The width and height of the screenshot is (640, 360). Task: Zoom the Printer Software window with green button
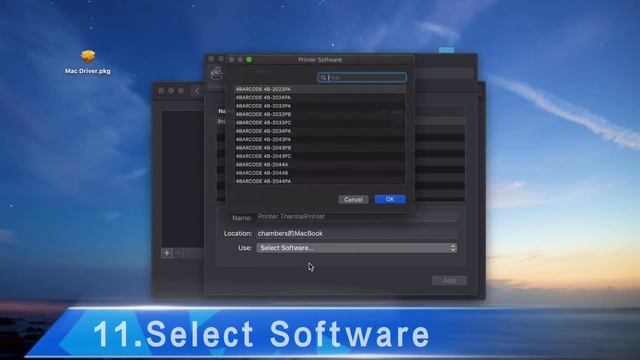point(249,60)
